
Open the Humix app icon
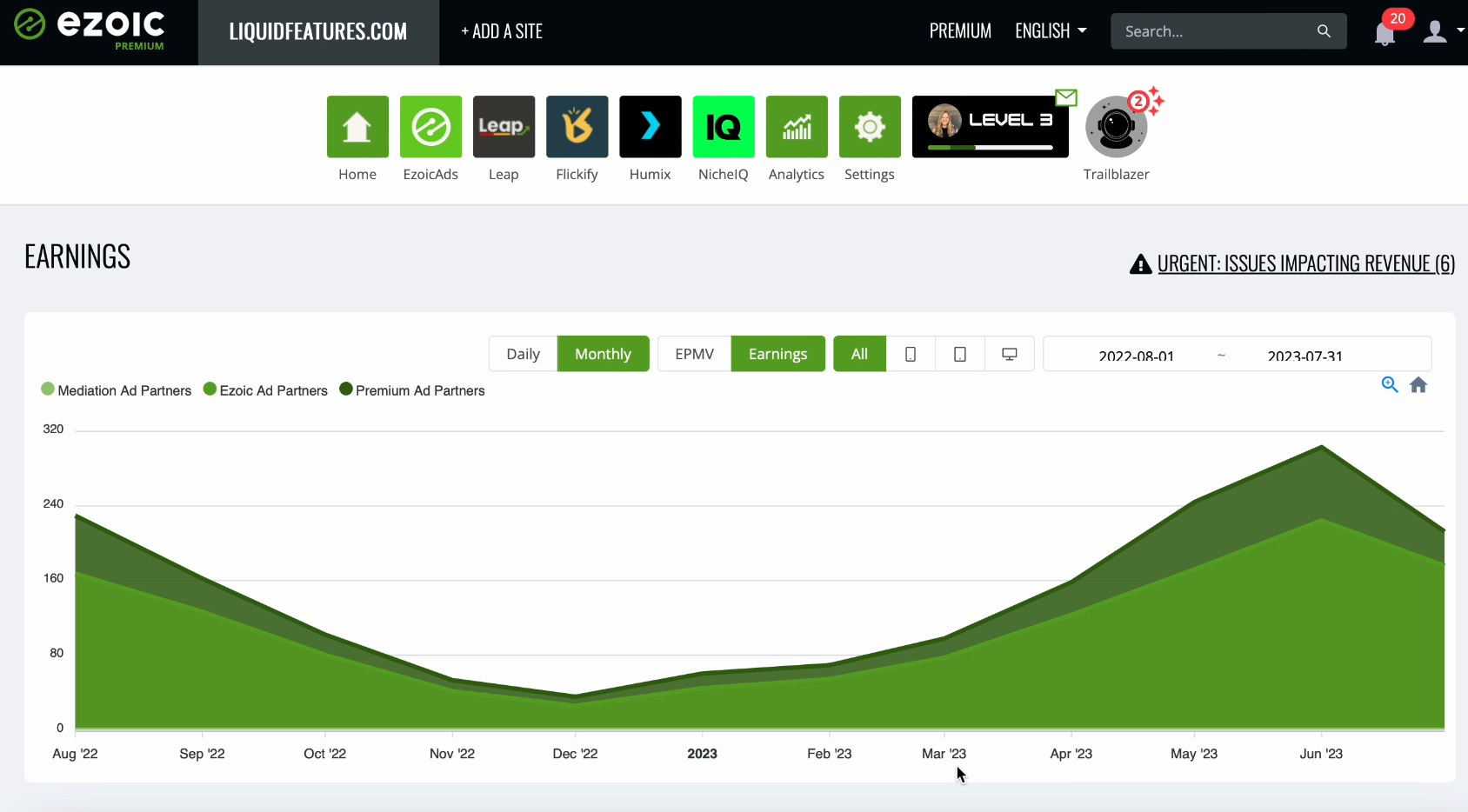(x=650, y=127)
